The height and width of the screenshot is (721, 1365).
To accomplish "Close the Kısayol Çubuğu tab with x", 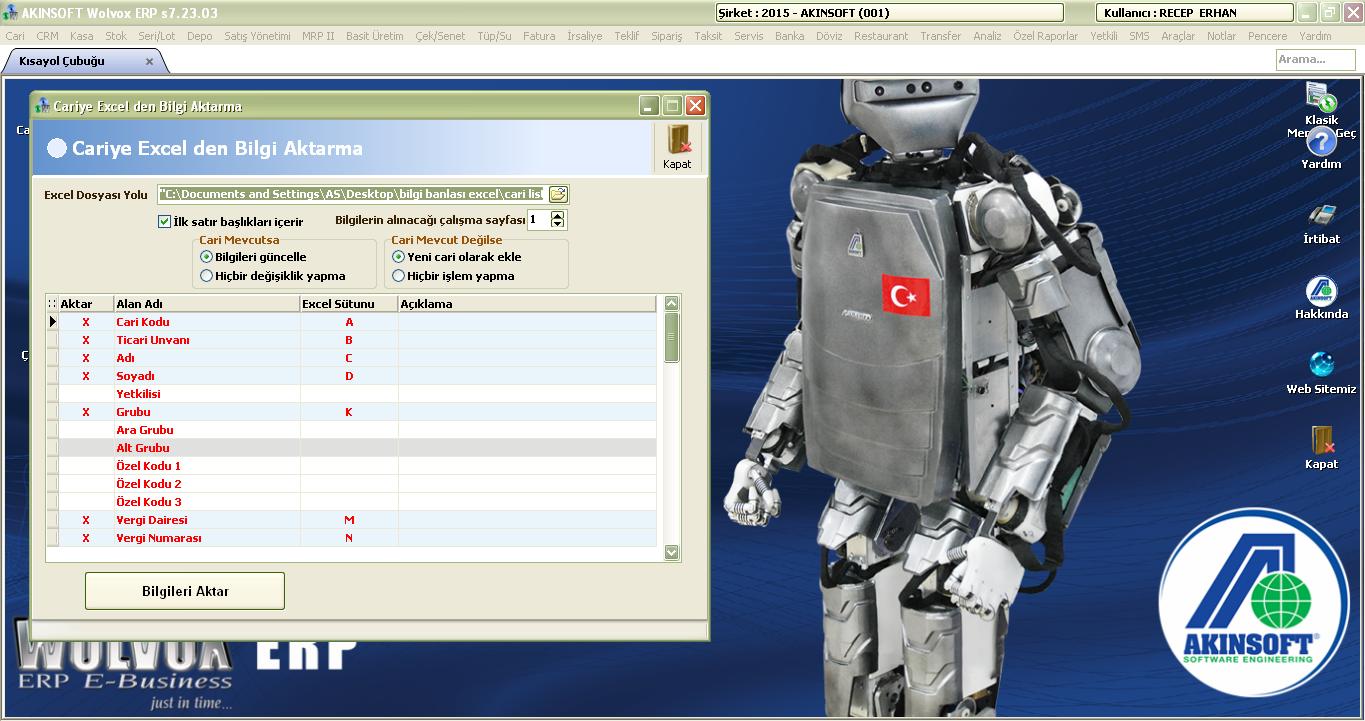I will coord(150,61).
